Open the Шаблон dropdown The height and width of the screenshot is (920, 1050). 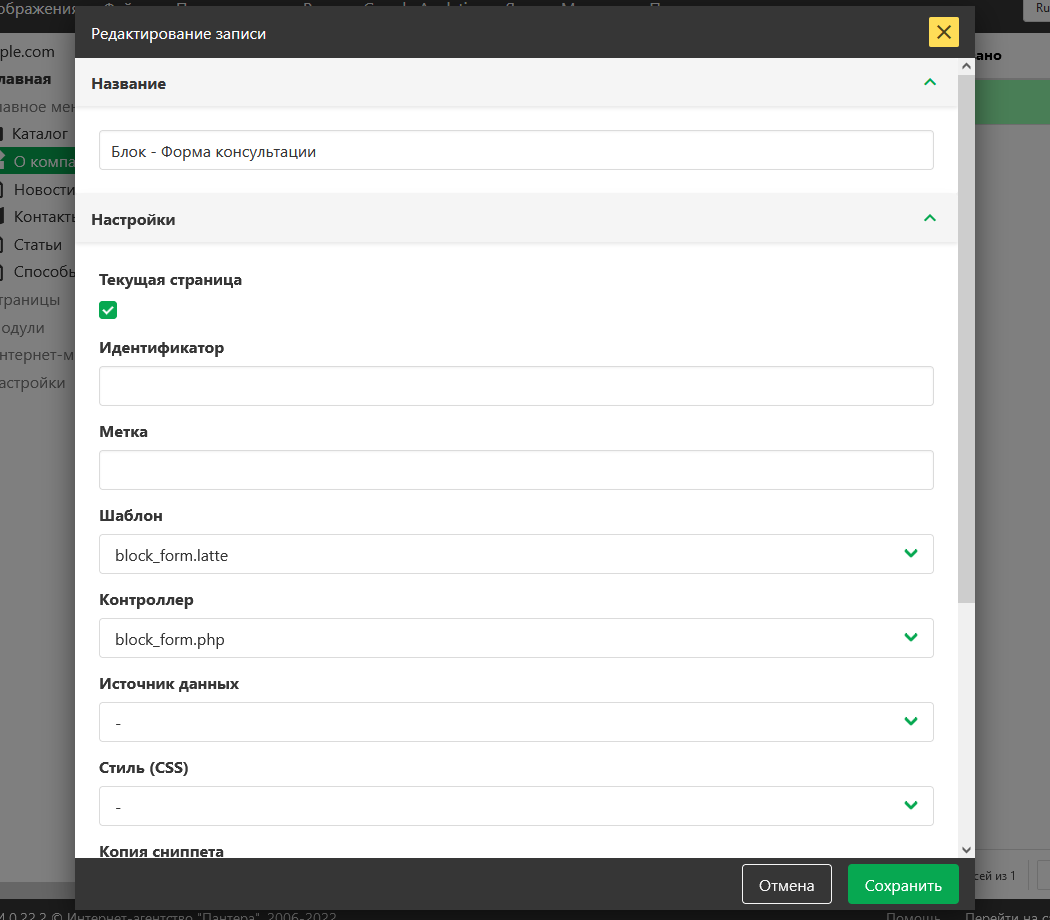point(515,554)
